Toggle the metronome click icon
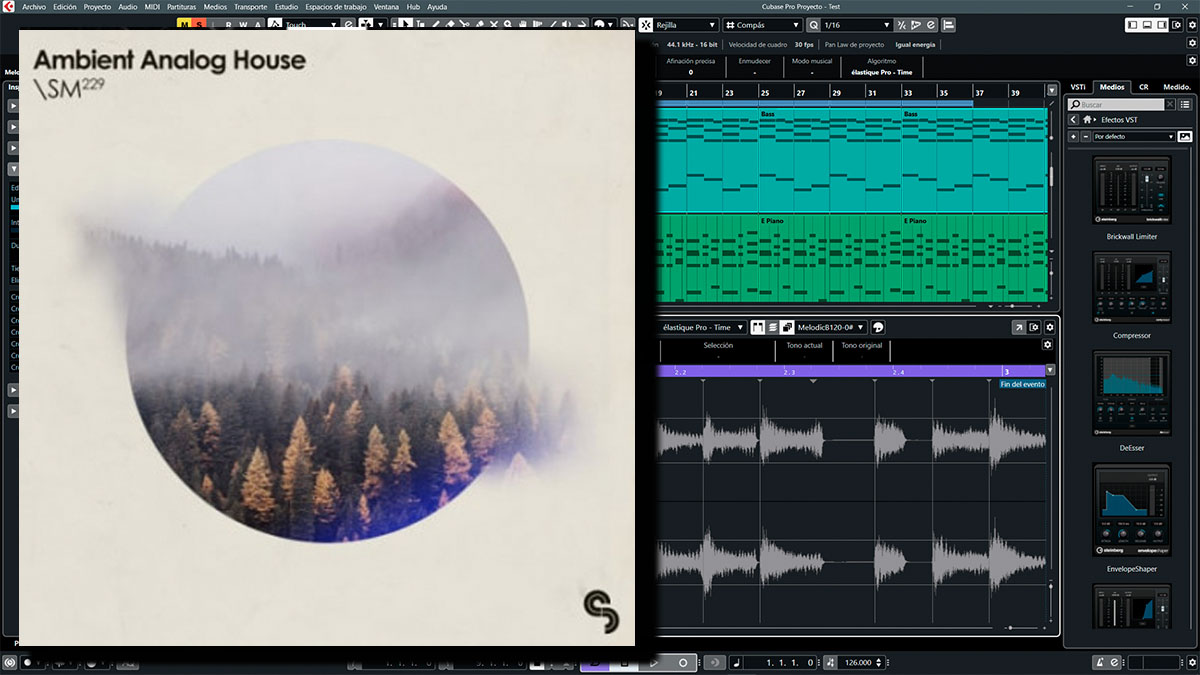The image size is (1200, 675). click(1099, 662)
